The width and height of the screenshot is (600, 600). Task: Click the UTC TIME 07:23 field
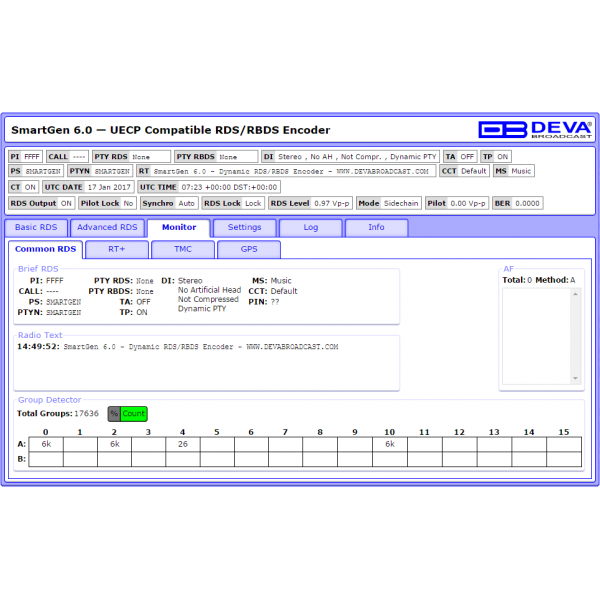click(209, 187)
